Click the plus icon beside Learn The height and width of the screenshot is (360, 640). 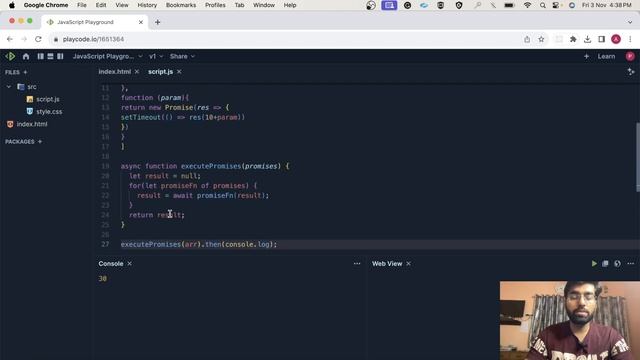586,56
